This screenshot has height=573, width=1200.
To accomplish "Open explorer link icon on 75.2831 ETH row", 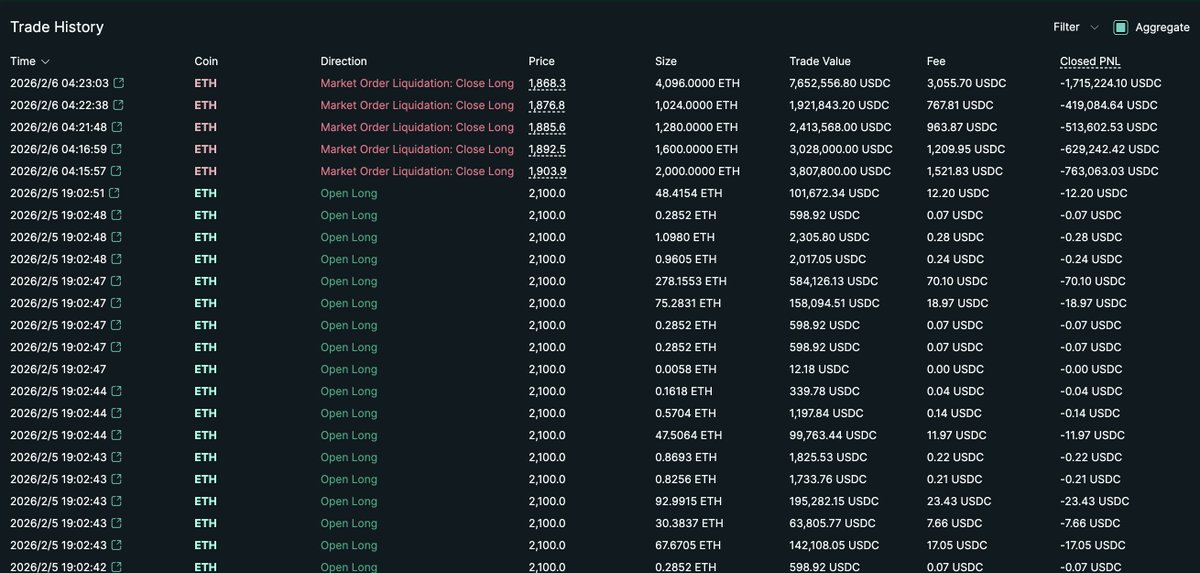I will pos(116,303).
